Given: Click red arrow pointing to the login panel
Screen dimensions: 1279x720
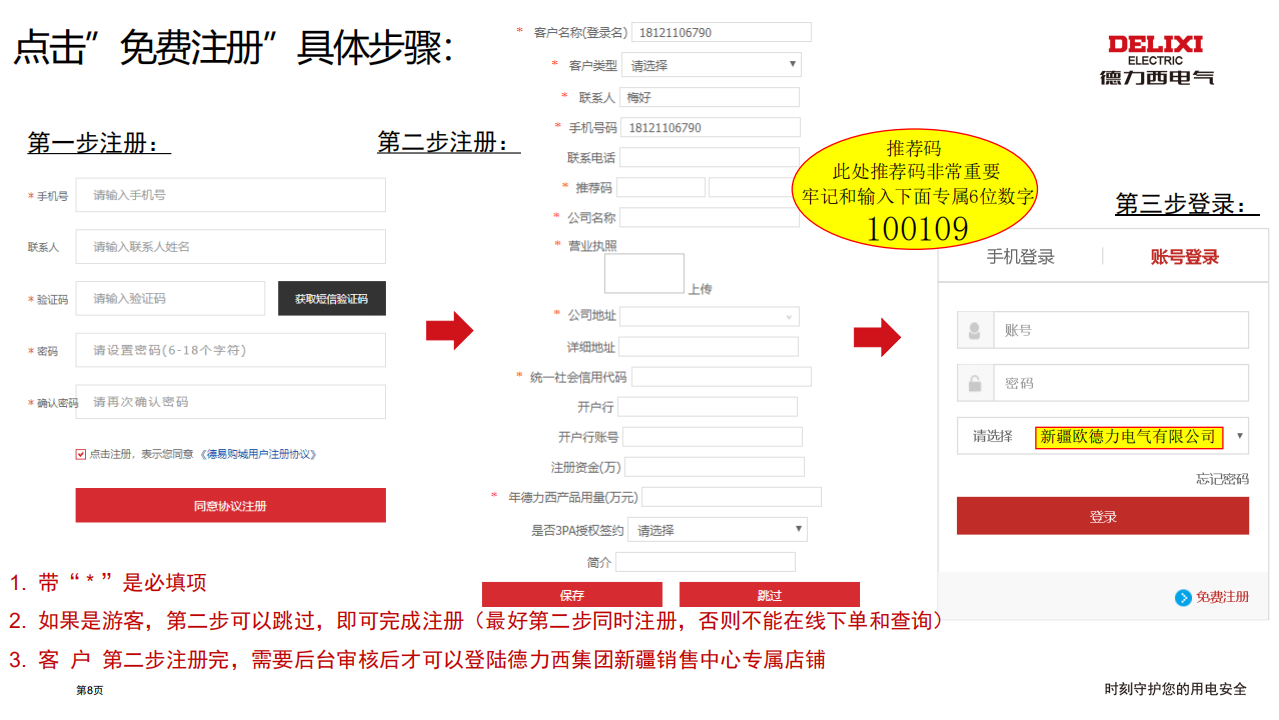Looking at the screenshot, I should tap(877, 337).
